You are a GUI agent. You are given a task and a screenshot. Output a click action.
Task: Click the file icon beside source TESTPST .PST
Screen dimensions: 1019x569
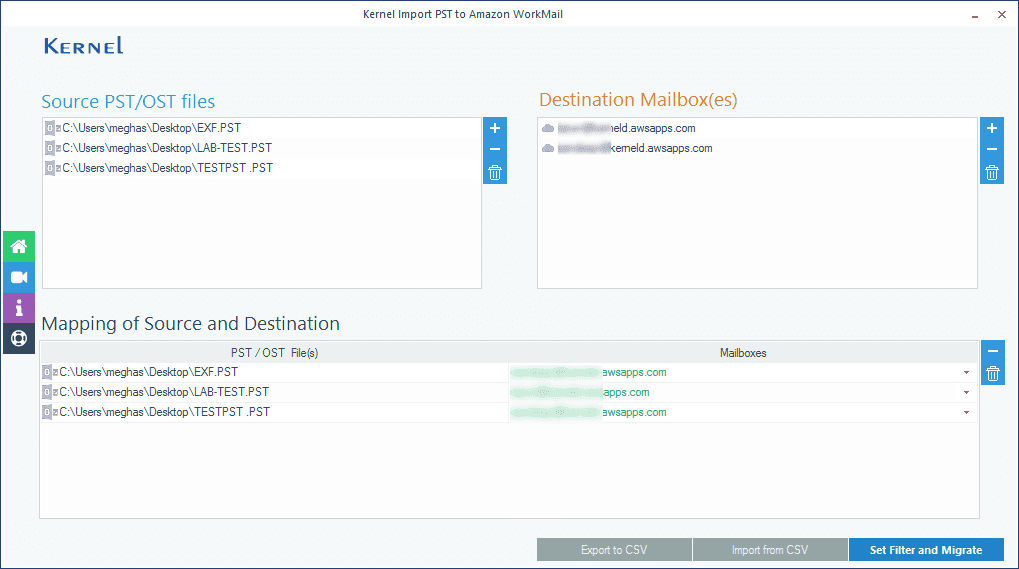[51, 168]
